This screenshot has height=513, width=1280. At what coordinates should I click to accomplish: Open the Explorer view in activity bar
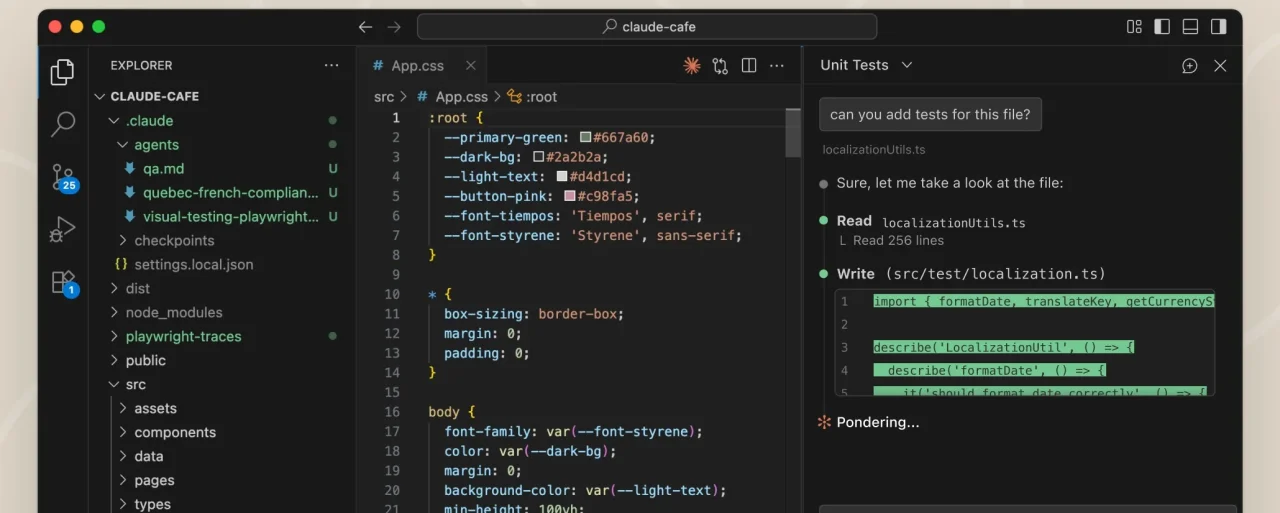coord(63,72)
